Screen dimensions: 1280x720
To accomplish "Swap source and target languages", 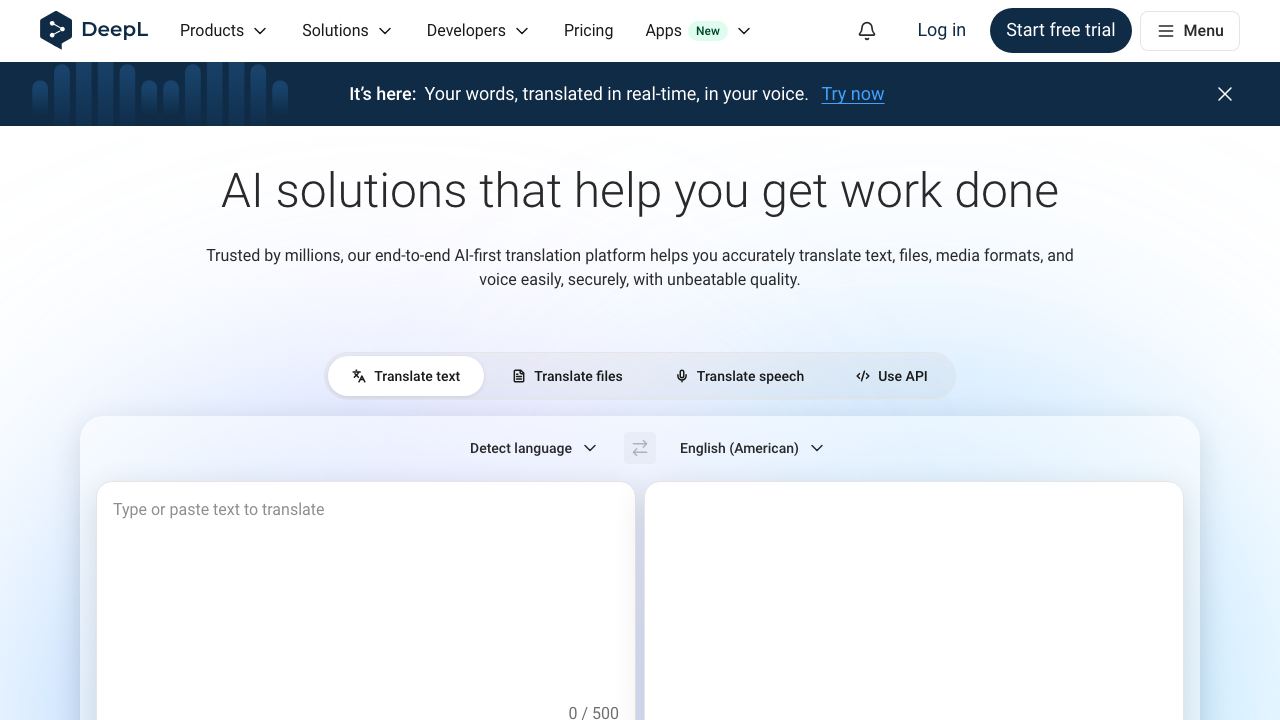I will tap(640, 448).
